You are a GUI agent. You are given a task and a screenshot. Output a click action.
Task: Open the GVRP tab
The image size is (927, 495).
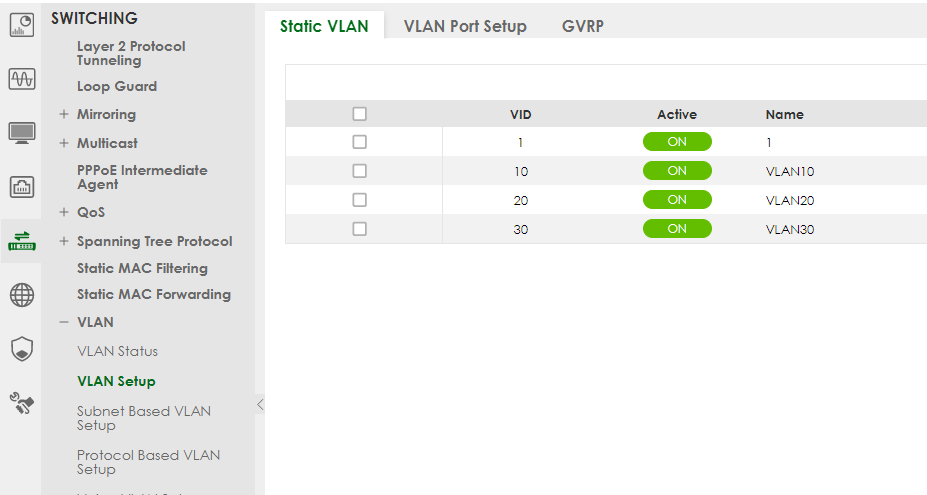click(x=583, y=26)
